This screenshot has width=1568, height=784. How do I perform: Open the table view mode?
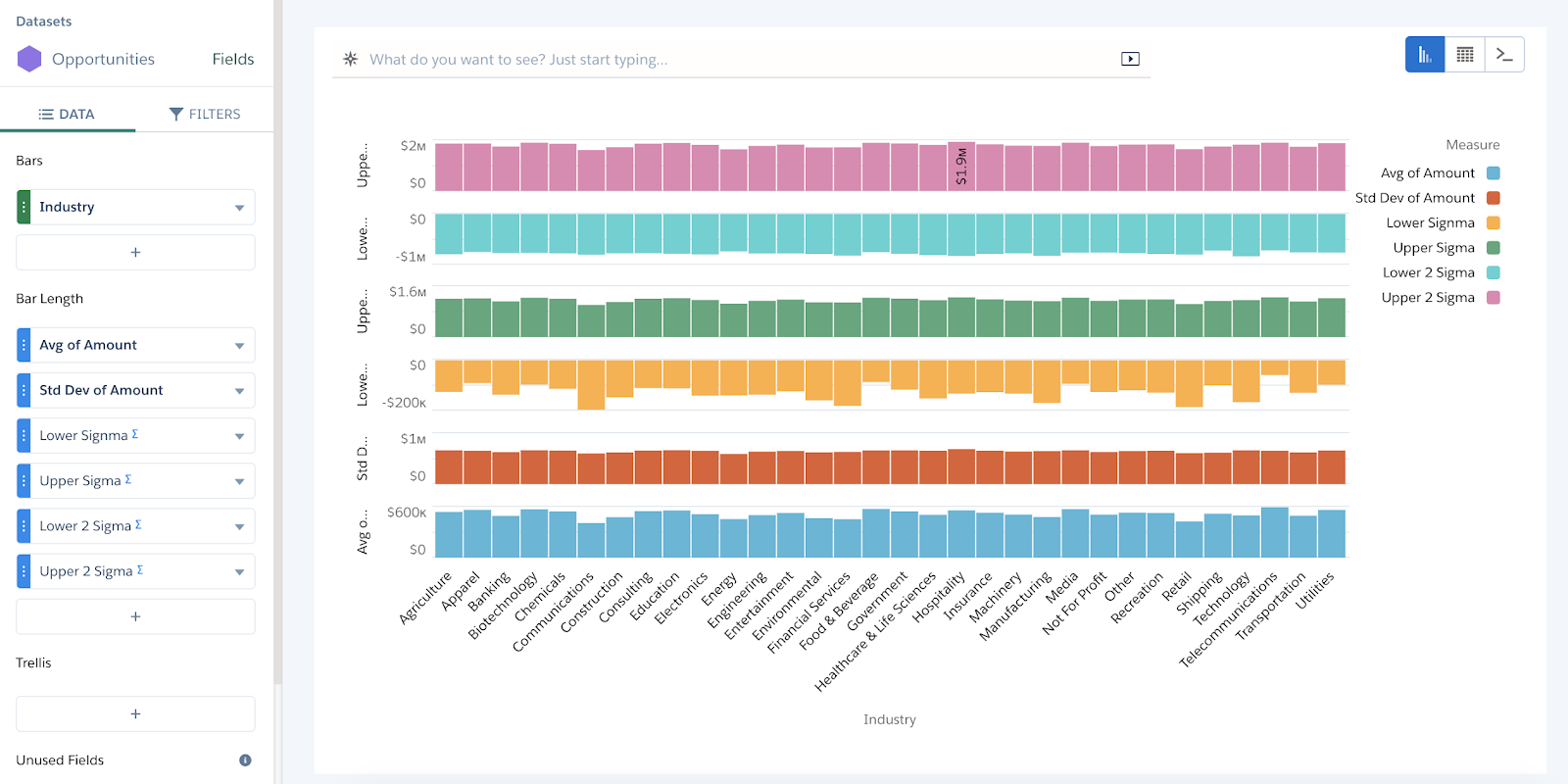point(1464,54)
